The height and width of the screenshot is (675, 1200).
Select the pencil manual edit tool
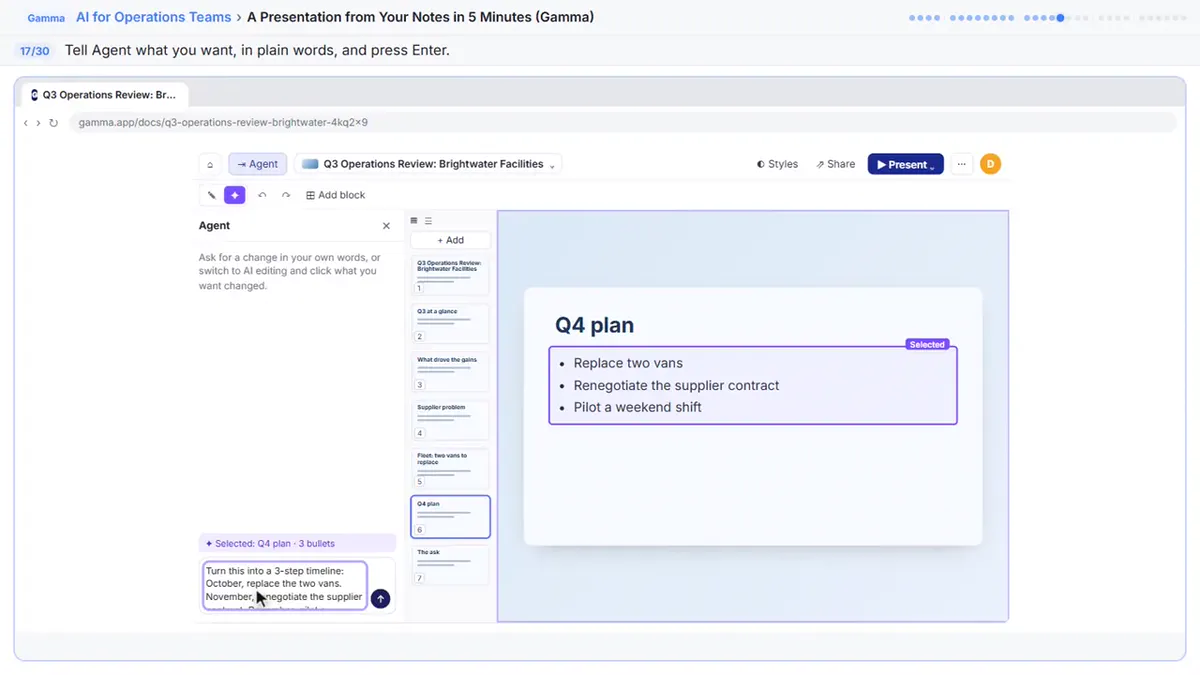[x=211, y=195]
